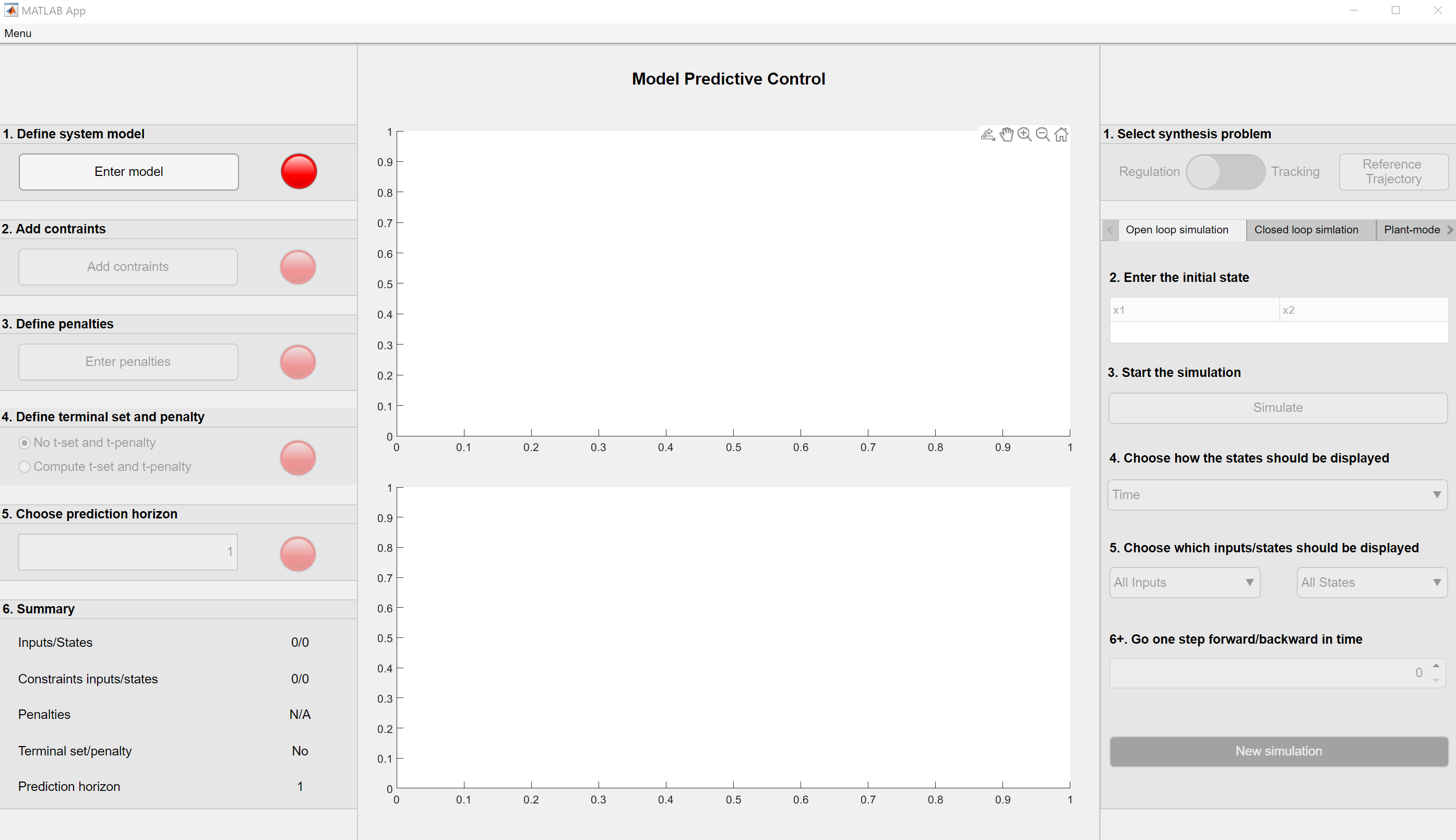Expand the All Inputs dropdown

click(x=1185, y=583)
